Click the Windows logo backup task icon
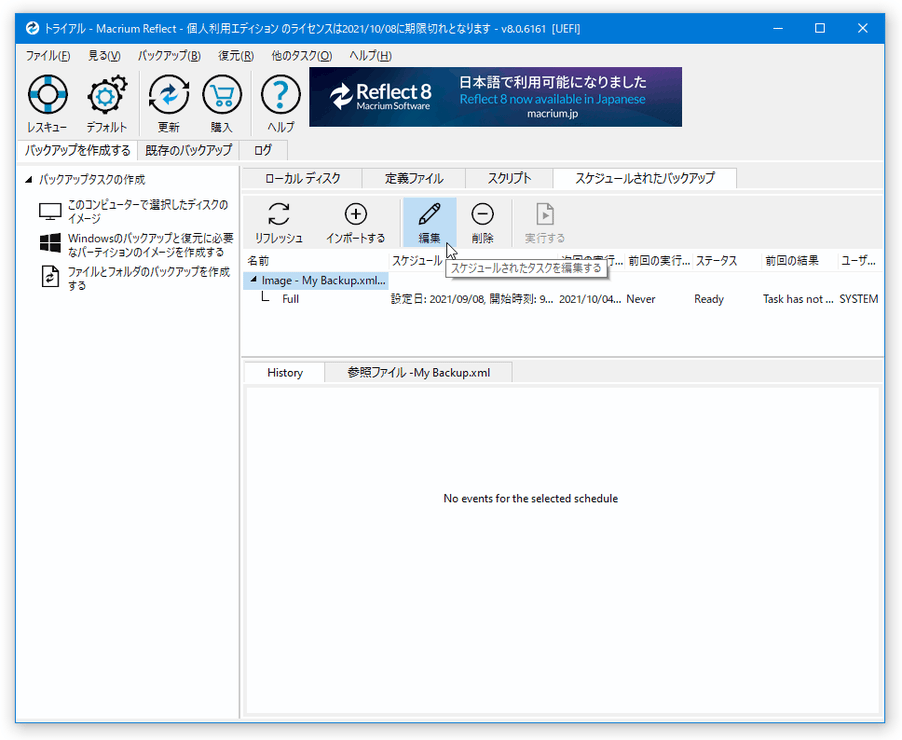 point(50,243)
